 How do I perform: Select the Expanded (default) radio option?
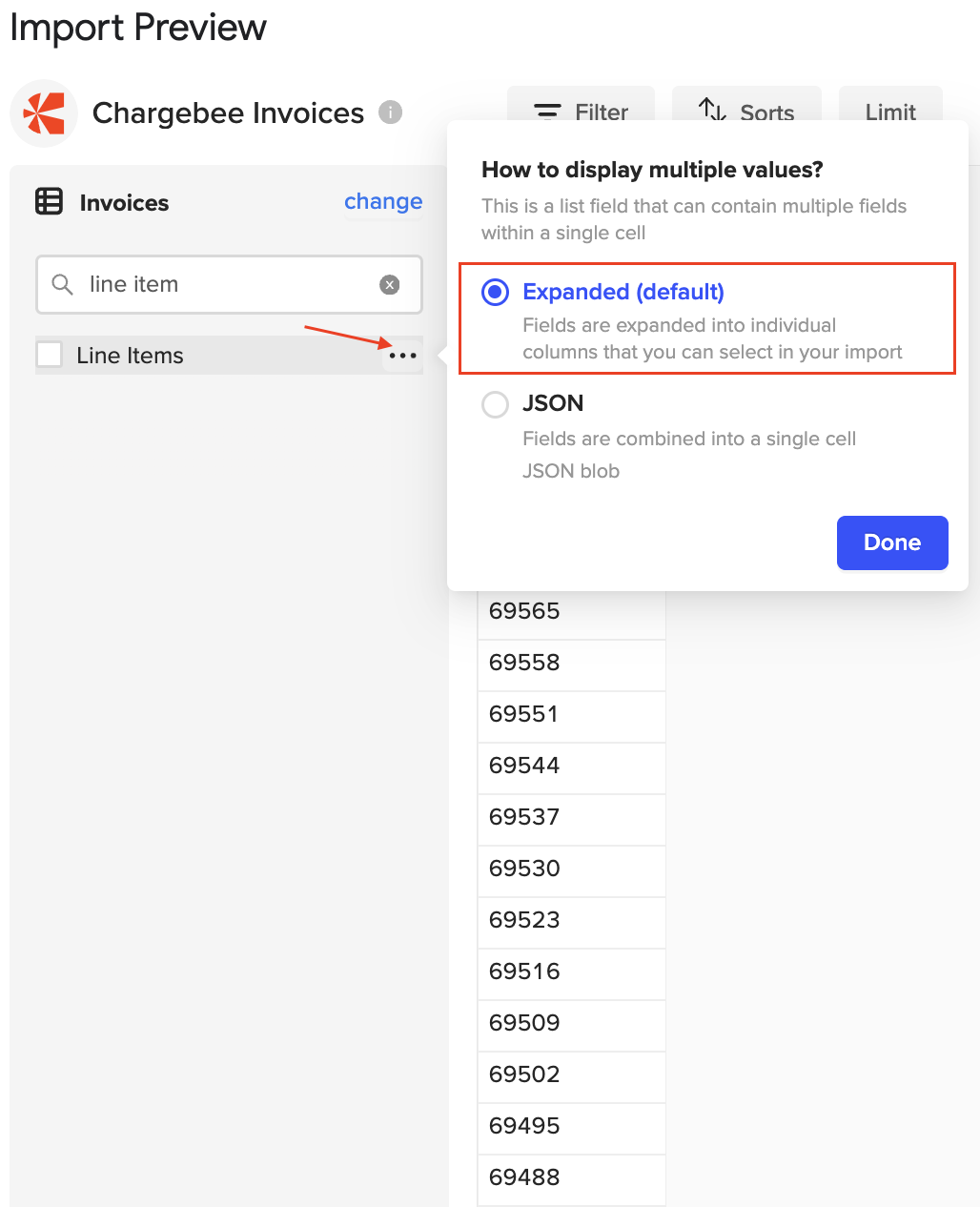(496, 292)
